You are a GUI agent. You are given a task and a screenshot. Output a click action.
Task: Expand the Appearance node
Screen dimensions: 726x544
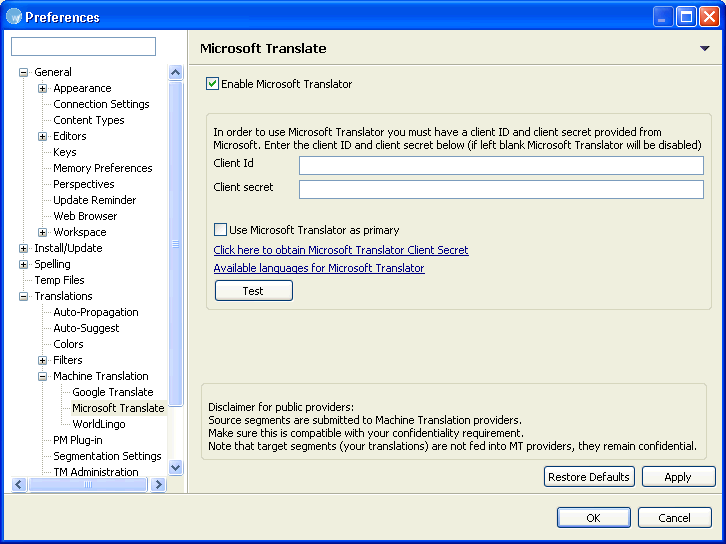point(42,88)
